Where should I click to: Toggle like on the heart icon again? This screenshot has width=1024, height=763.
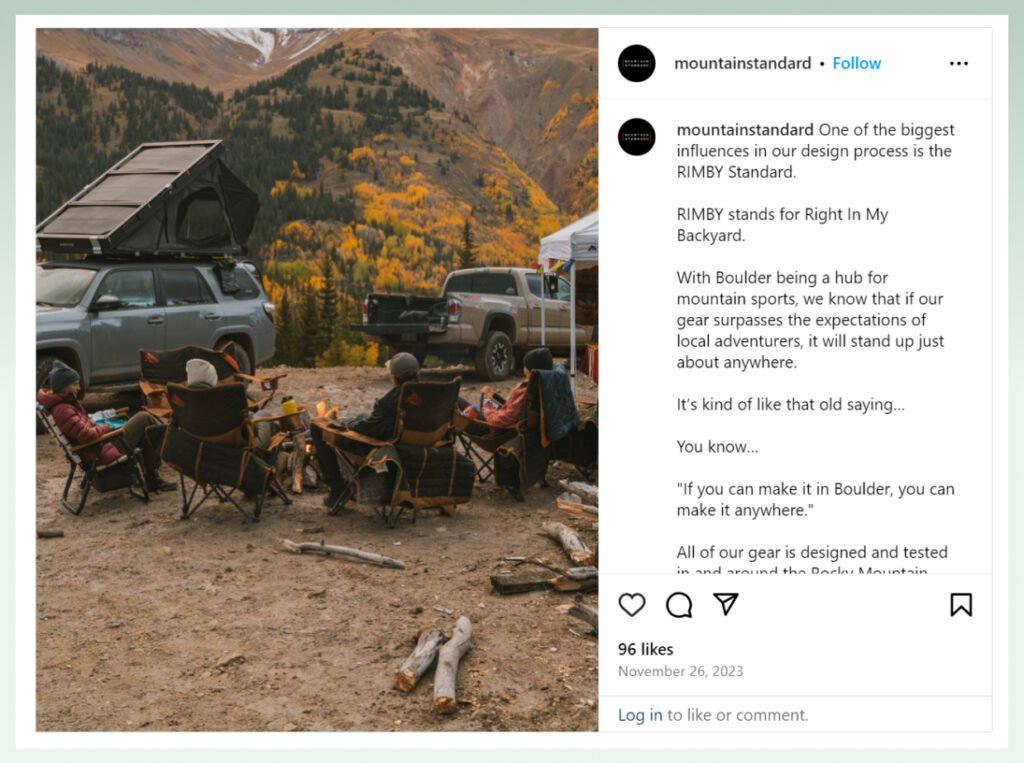point(632,605)
